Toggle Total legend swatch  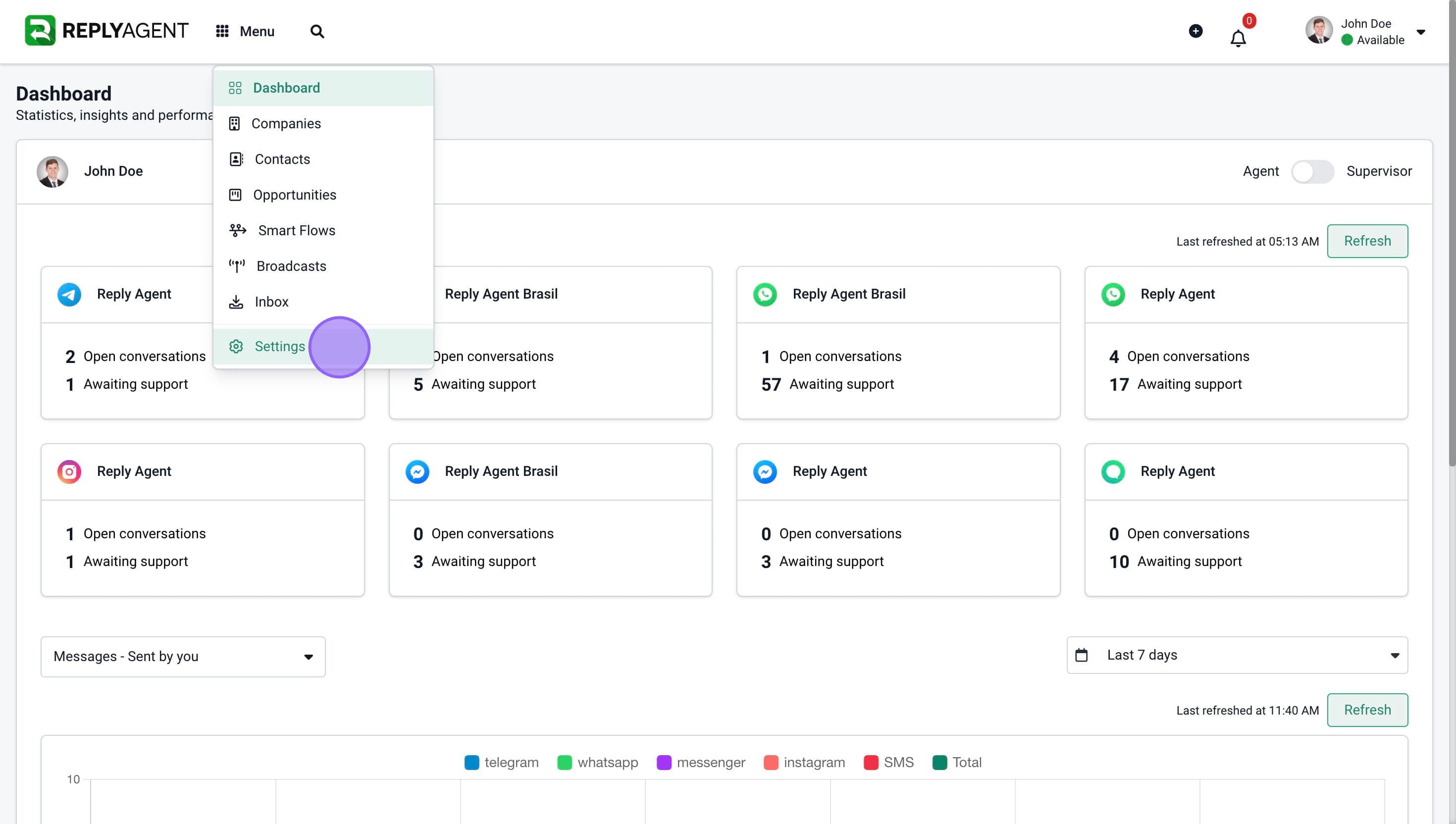coord(939,762)
